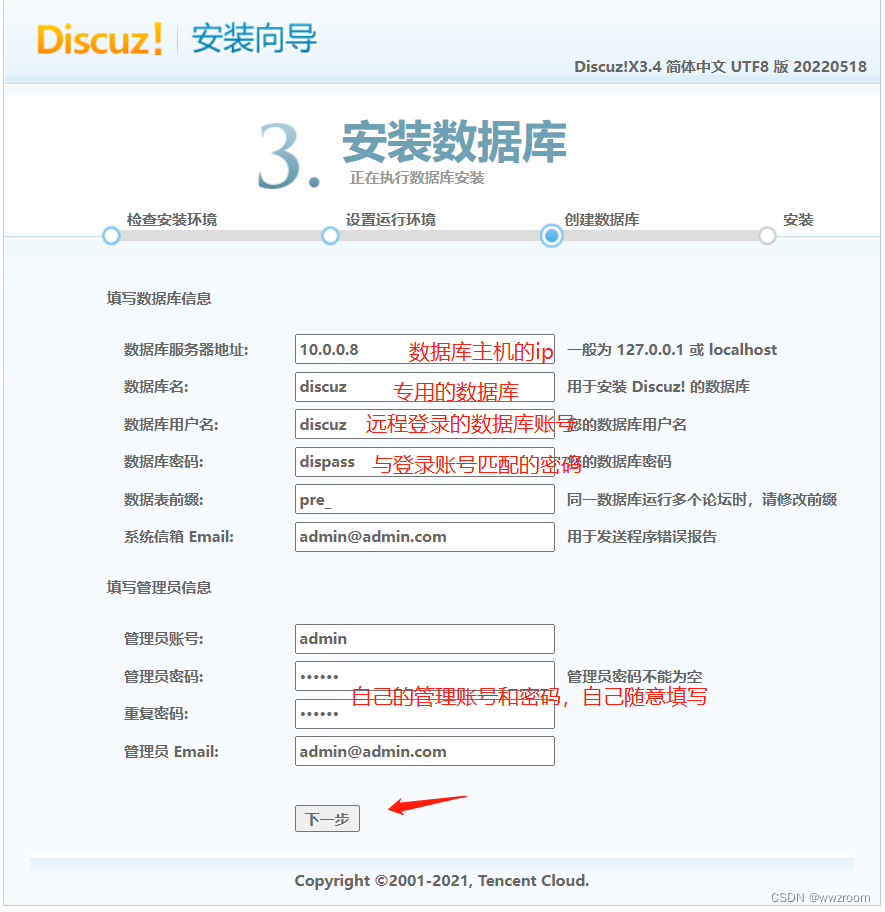Click the 设置运行环境 step marker
The height and width of the screenshot is (912, 885).
coord(330,236)
